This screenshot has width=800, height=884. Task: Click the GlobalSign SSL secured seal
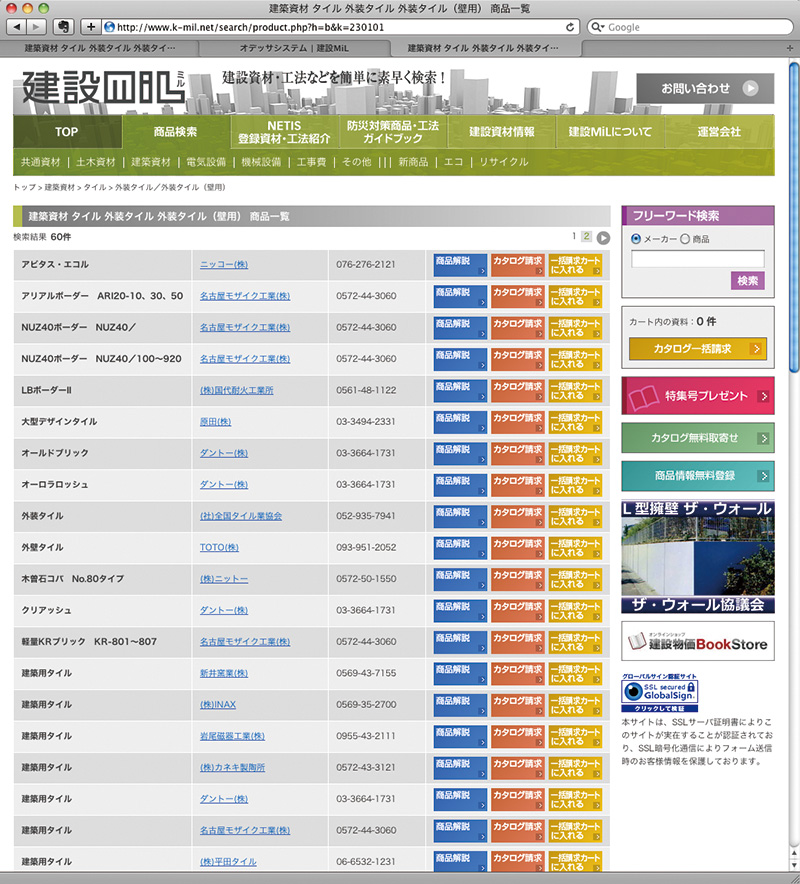tap(660, 693)
